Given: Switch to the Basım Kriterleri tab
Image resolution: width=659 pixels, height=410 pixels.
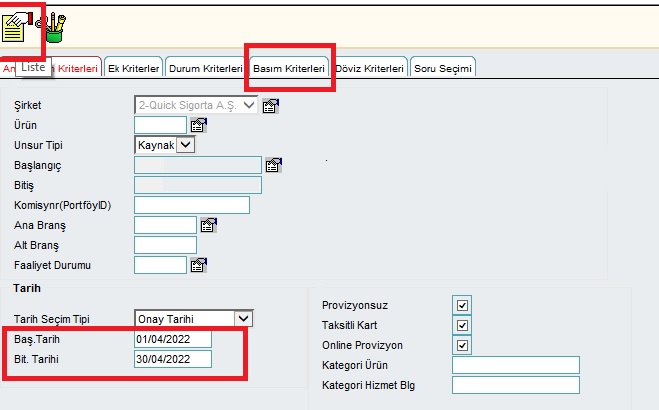Looking at the screenshot, I should point(289,69).
